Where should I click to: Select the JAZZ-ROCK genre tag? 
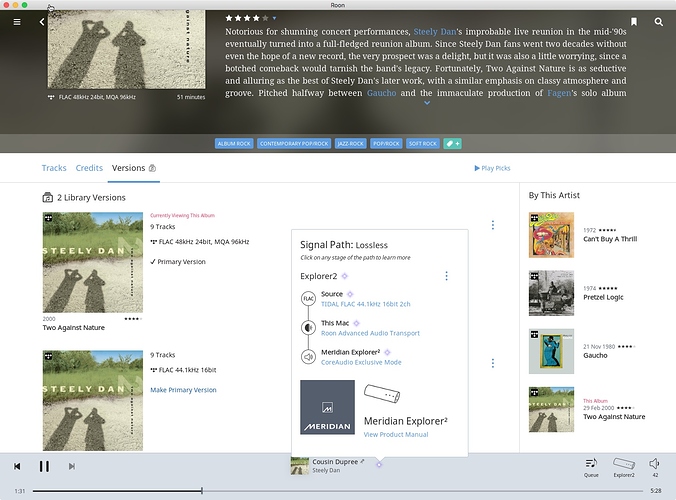pyautogui.click(x=351, y=144)
